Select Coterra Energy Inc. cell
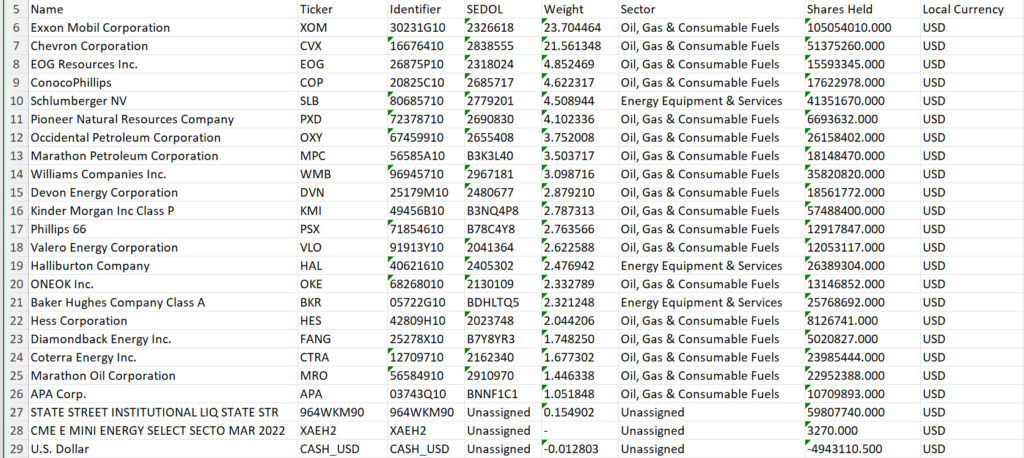The image size is (1024, 458). click(162, 357)
